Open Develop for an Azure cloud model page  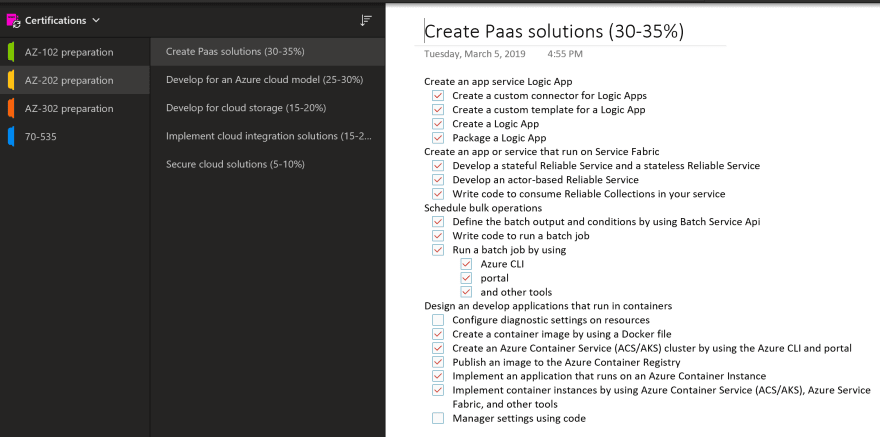tap(268, 80)
